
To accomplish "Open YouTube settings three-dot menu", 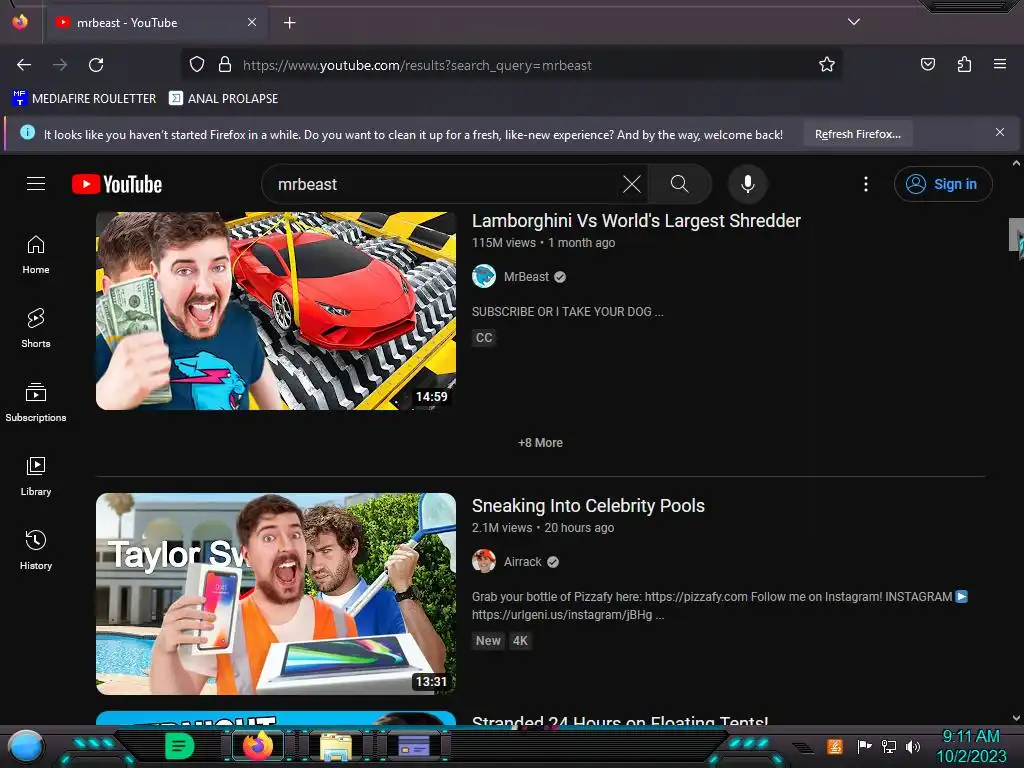I will point(866,184).
